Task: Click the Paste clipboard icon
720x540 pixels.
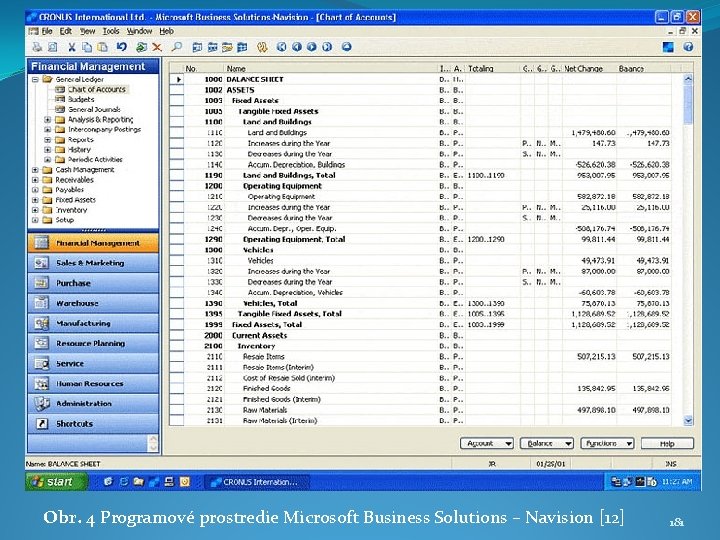Action: 103,47
